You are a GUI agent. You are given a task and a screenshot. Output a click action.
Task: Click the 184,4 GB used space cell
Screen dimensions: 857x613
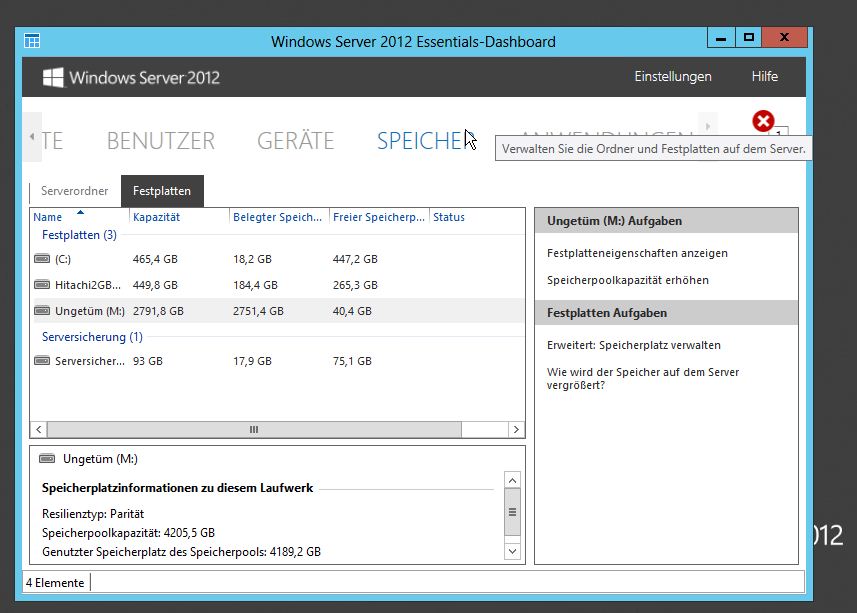click(255, 285)
